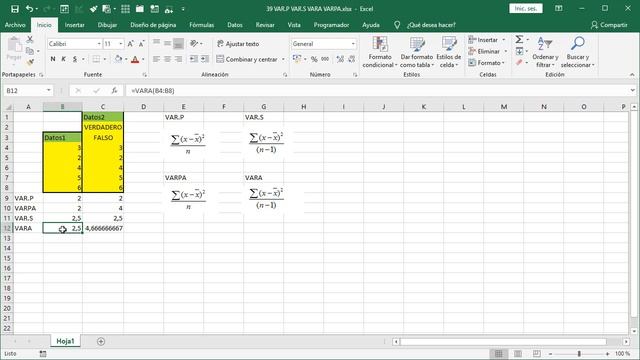Open the Archivo menu
This screenshot has width=640, height=360.
coord(15,25)
